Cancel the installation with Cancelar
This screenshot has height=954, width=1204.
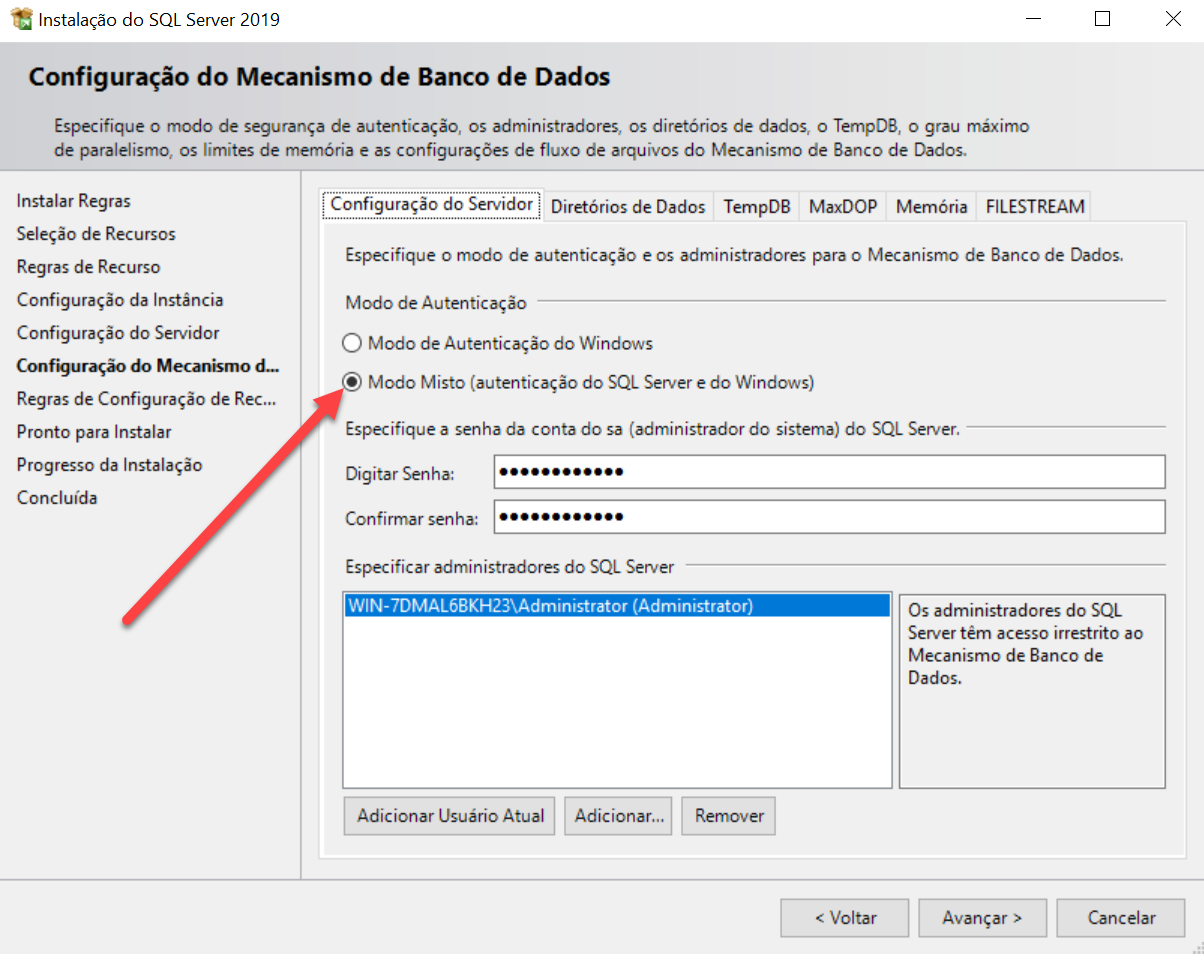[x=1121, y=918]
